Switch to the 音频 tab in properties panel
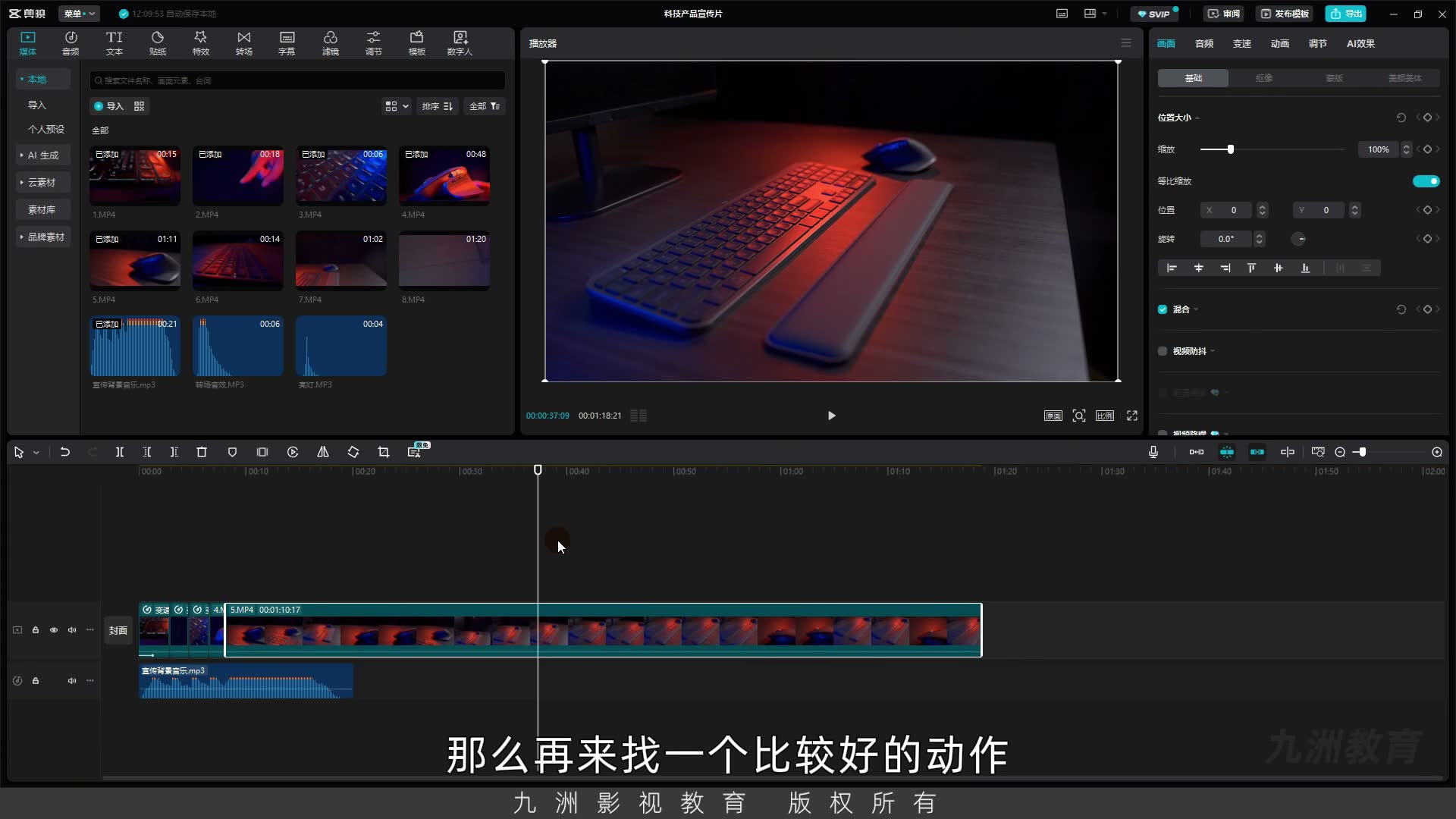 [1204, 44]
